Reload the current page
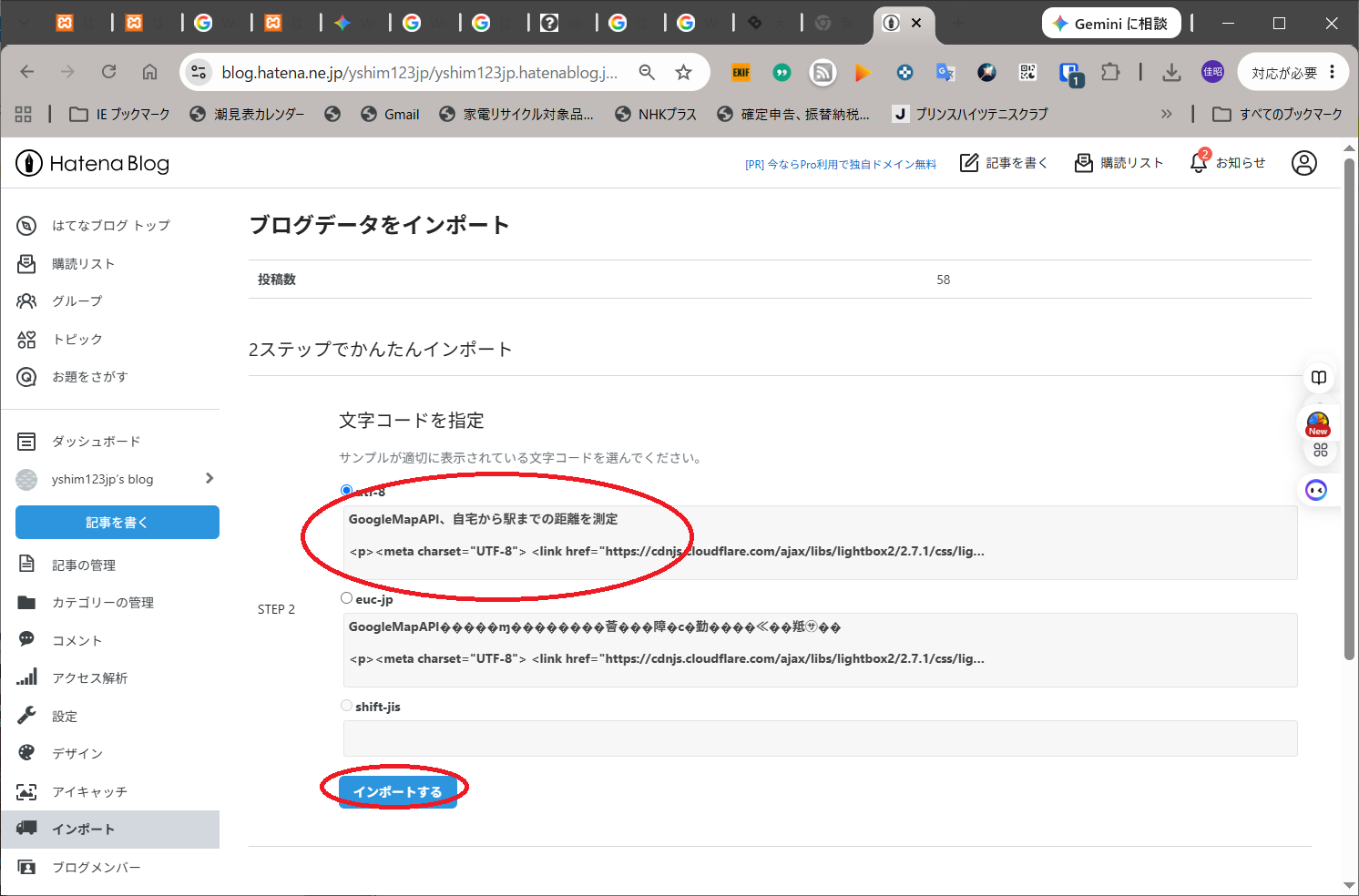 pos(109,72)
